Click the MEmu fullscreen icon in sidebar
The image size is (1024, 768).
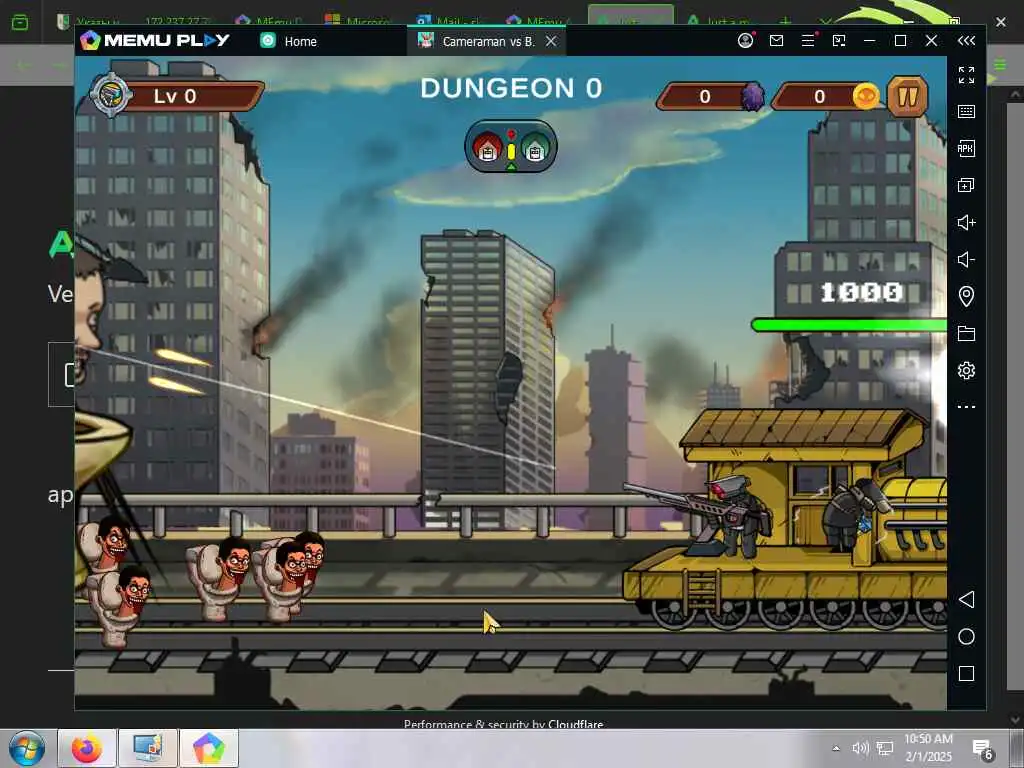pos(966,75)
